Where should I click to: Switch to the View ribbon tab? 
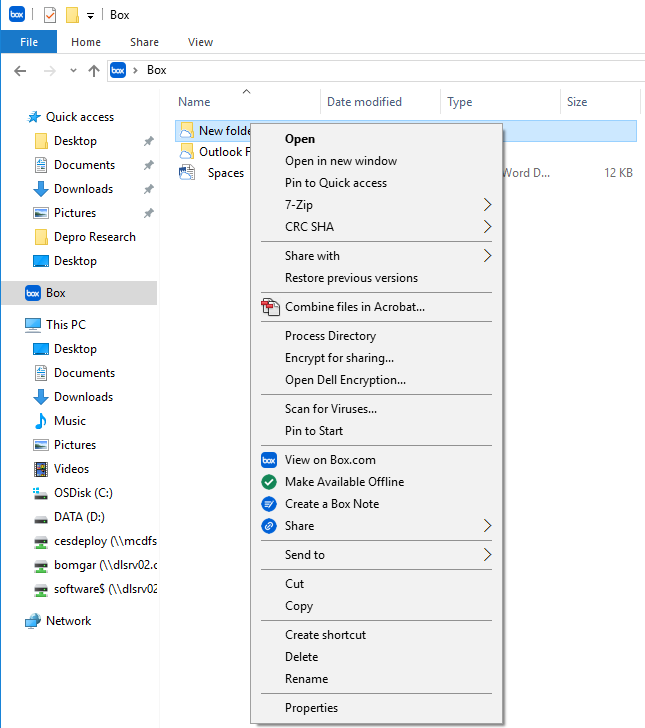[x=200, y=42]
